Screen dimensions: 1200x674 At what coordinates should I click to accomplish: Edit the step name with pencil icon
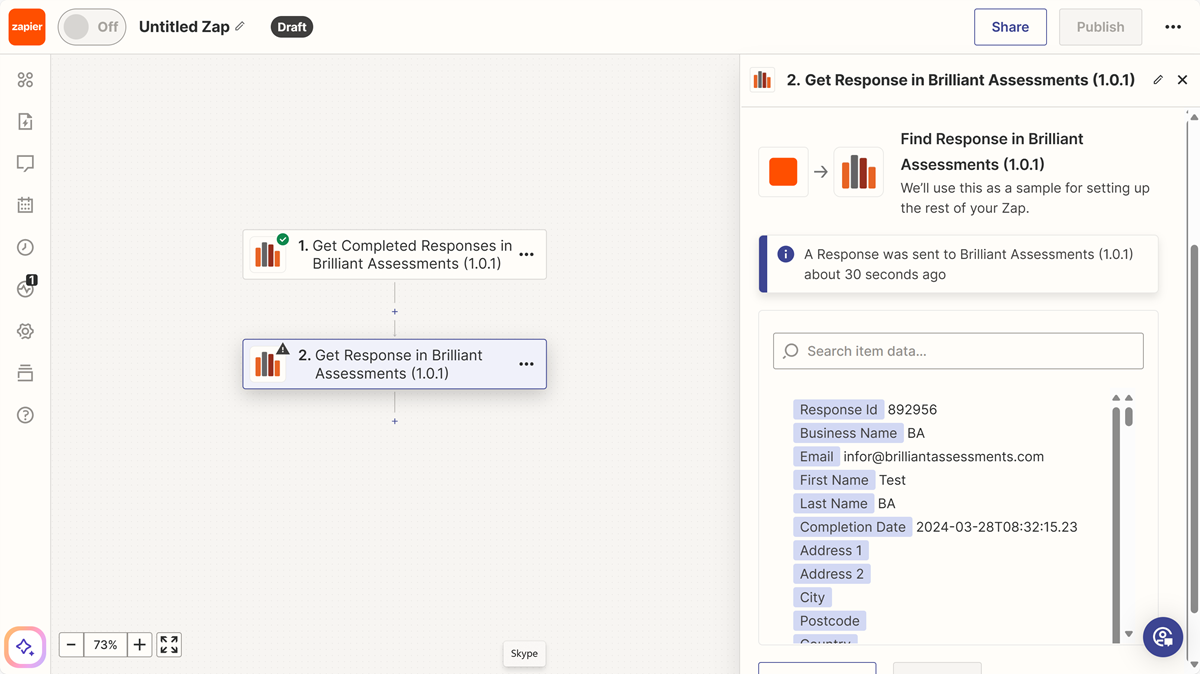[1157, 79]
